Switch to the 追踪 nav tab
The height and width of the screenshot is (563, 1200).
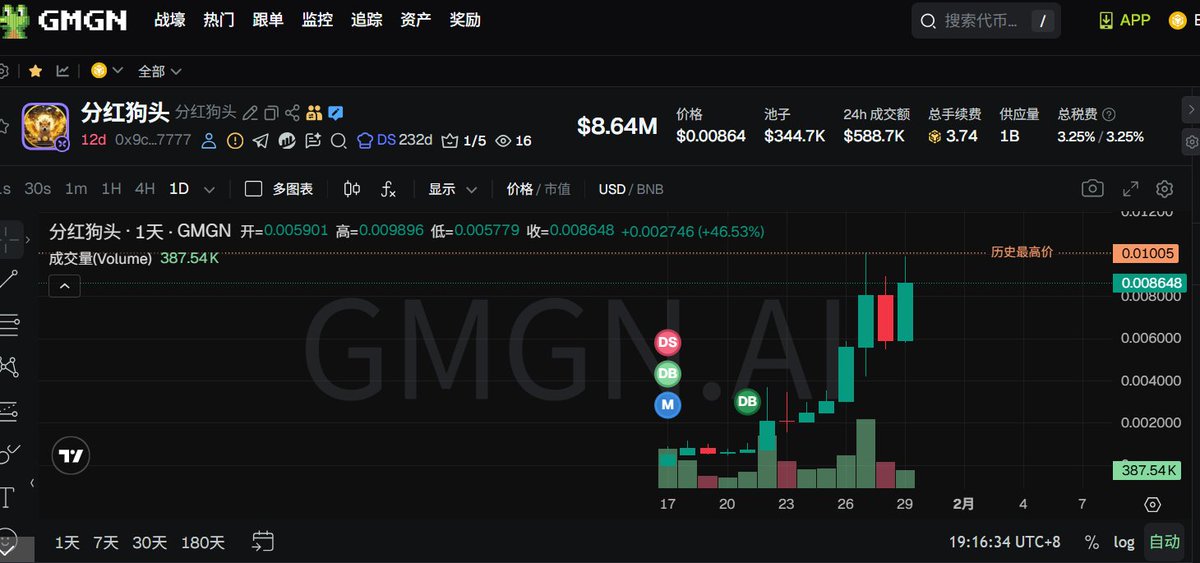tap(366, 20)
